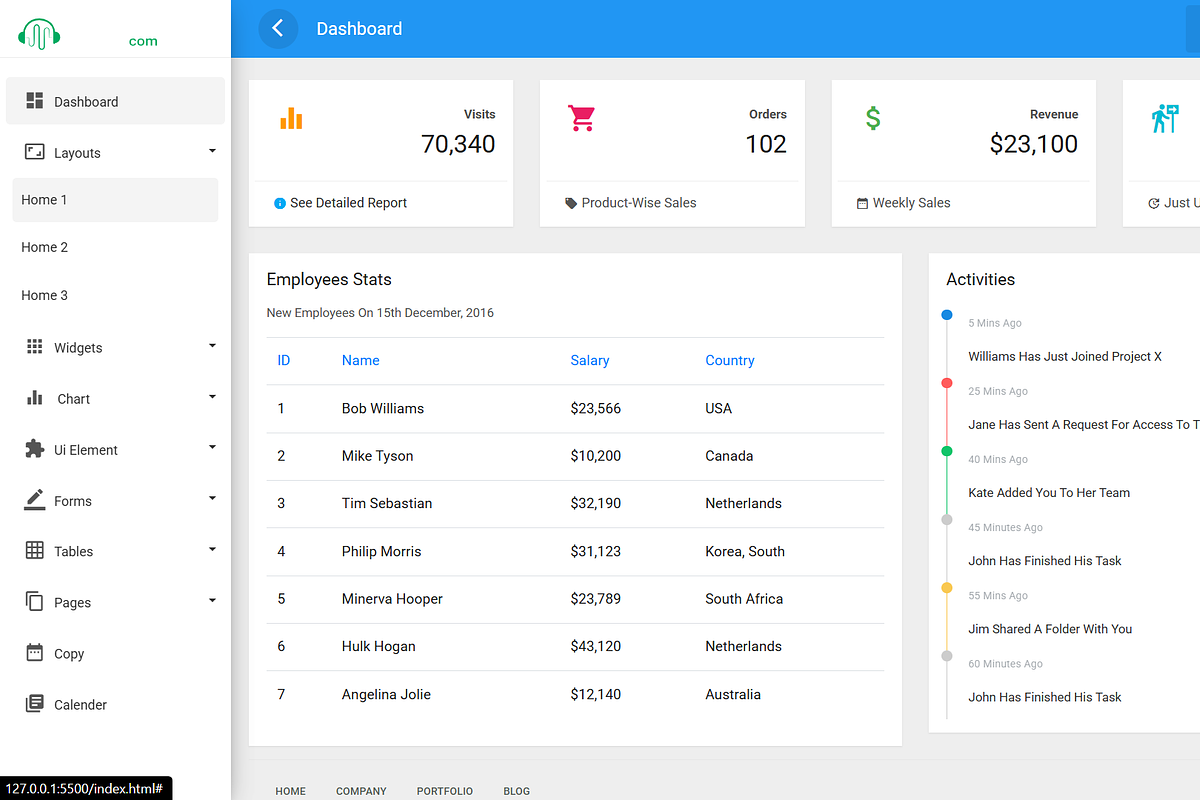Click the blue info icon by Detailed Report
Image resolution: width=1200 pixels, height=800 pixels.
(x=280, y=203)
